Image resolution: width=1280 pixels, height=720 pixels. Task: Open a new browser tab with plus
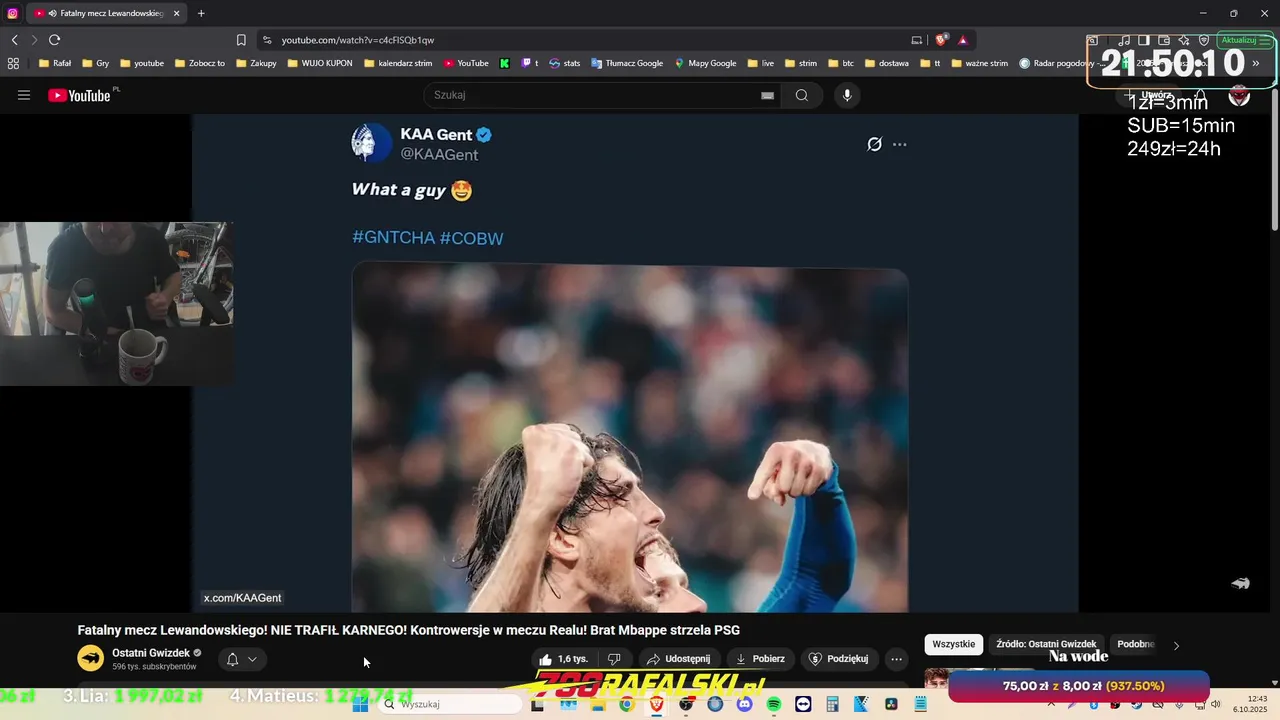tap(201, 13)
